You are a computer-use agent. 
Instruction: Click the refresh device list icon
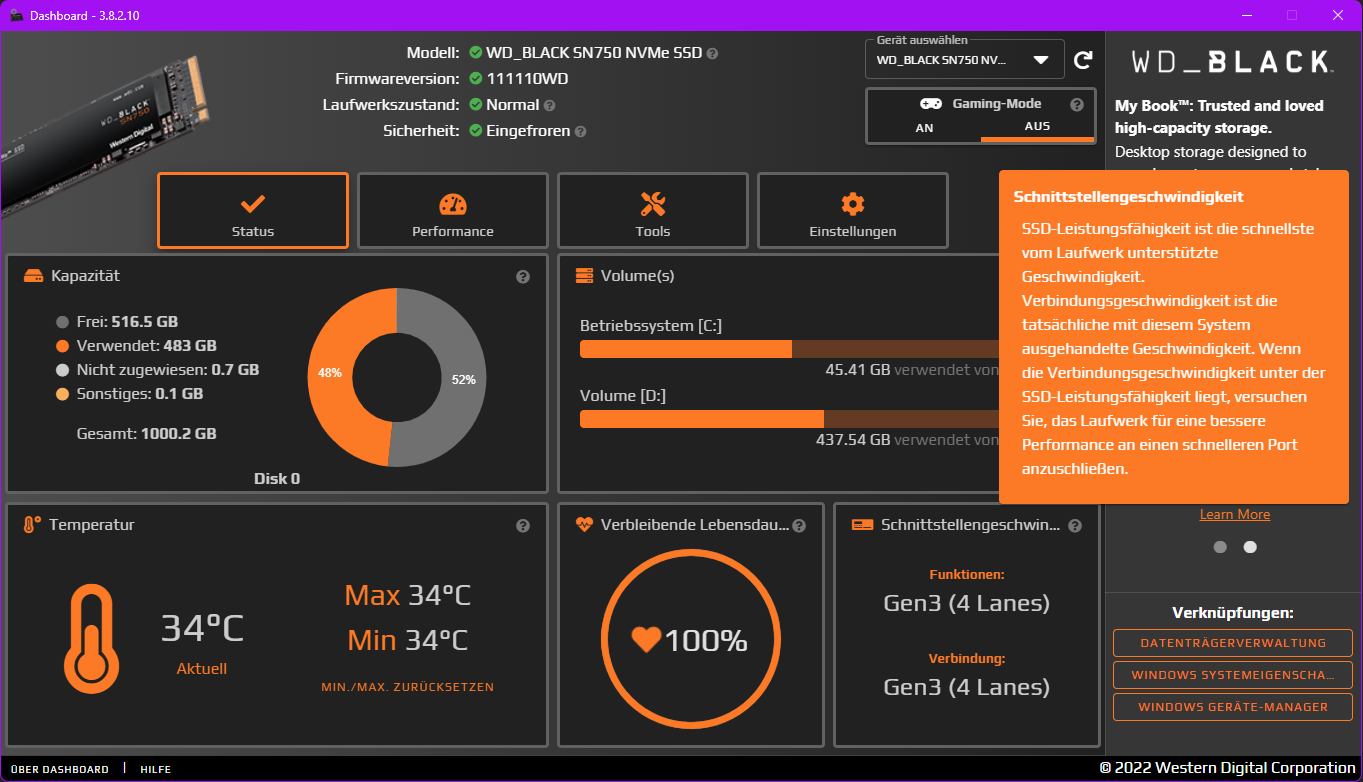point(1083,60)
